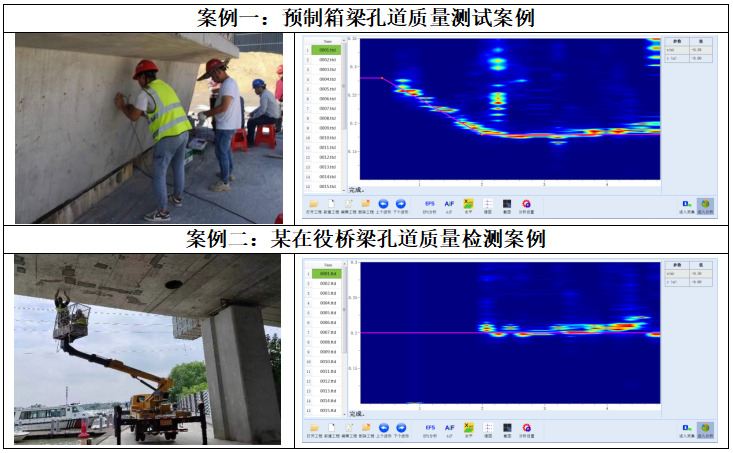
Task: Go to previous waveform in case one software
Action: pos(383,204)
